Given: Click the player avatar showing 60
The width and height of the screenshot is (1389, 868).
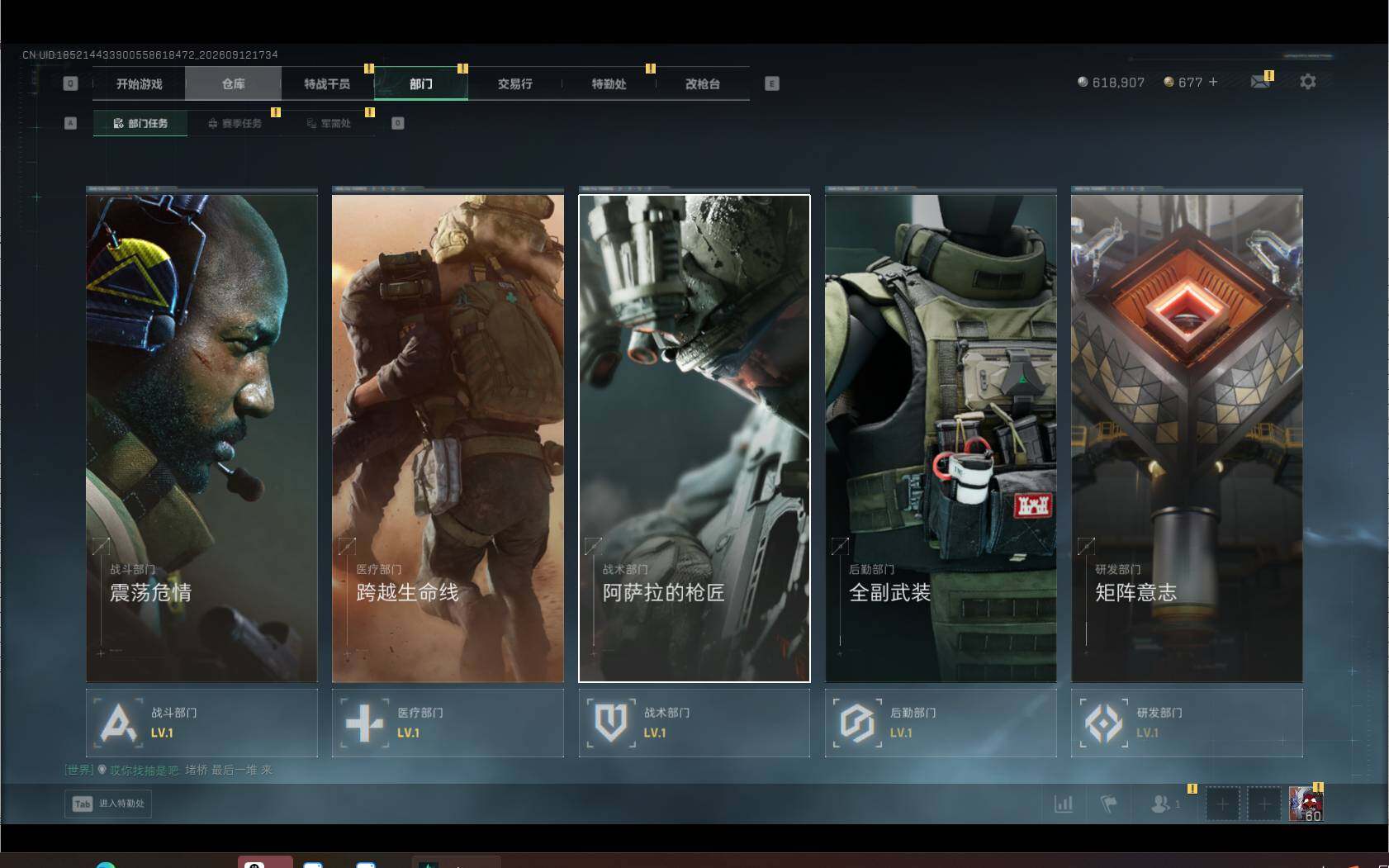Looking at the screenshot, I should click(x=1306, y=804).
